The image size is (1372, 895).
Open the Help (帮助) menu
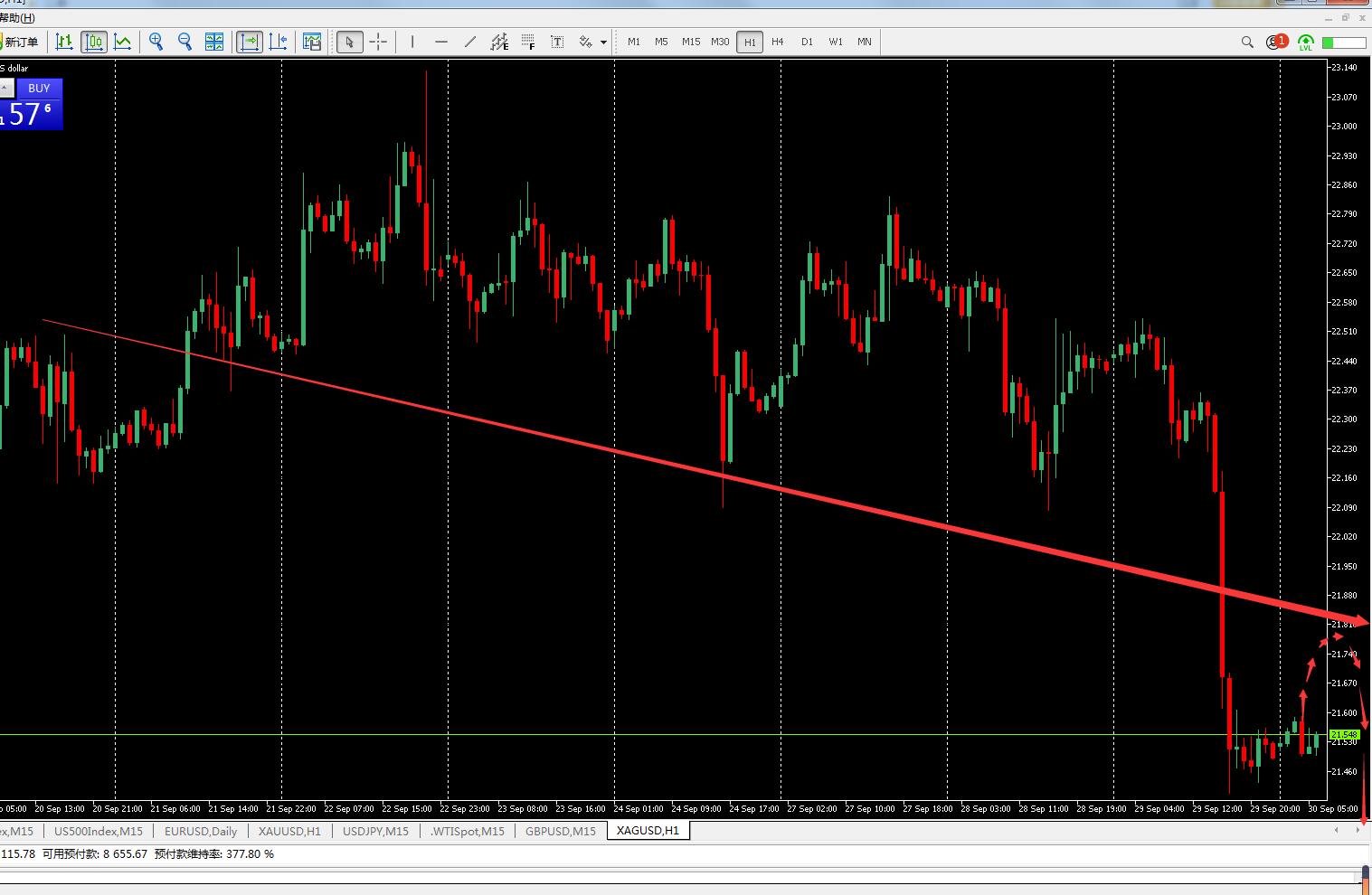tap(17, 18)
